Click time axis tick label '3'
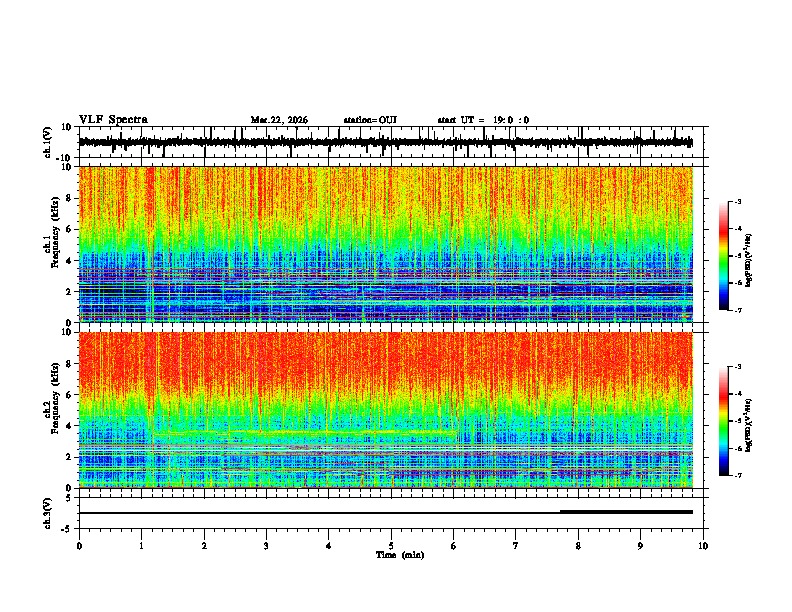 (x=266, y=546)
